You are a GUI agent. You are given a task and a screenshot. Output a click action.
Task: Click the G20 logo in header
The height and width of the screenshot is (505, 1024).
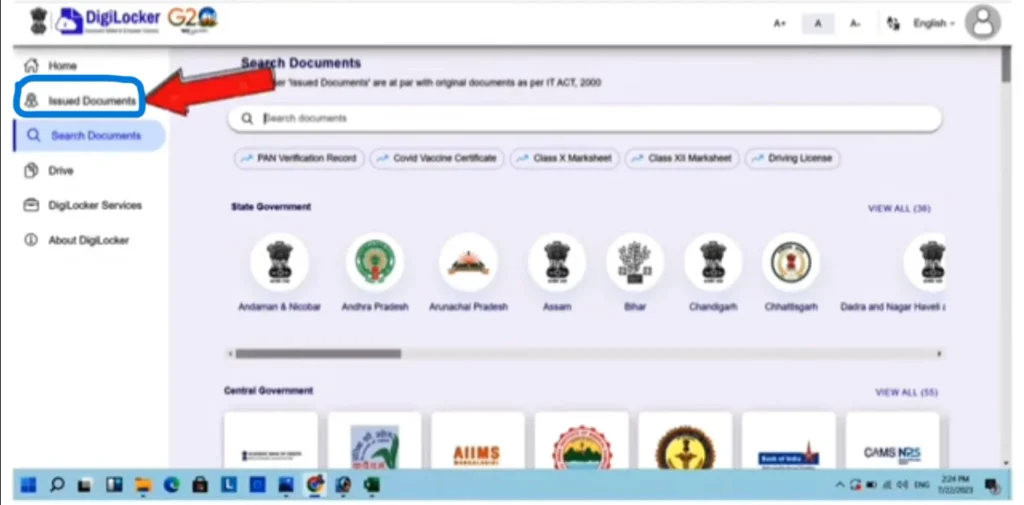click(193, 20)
